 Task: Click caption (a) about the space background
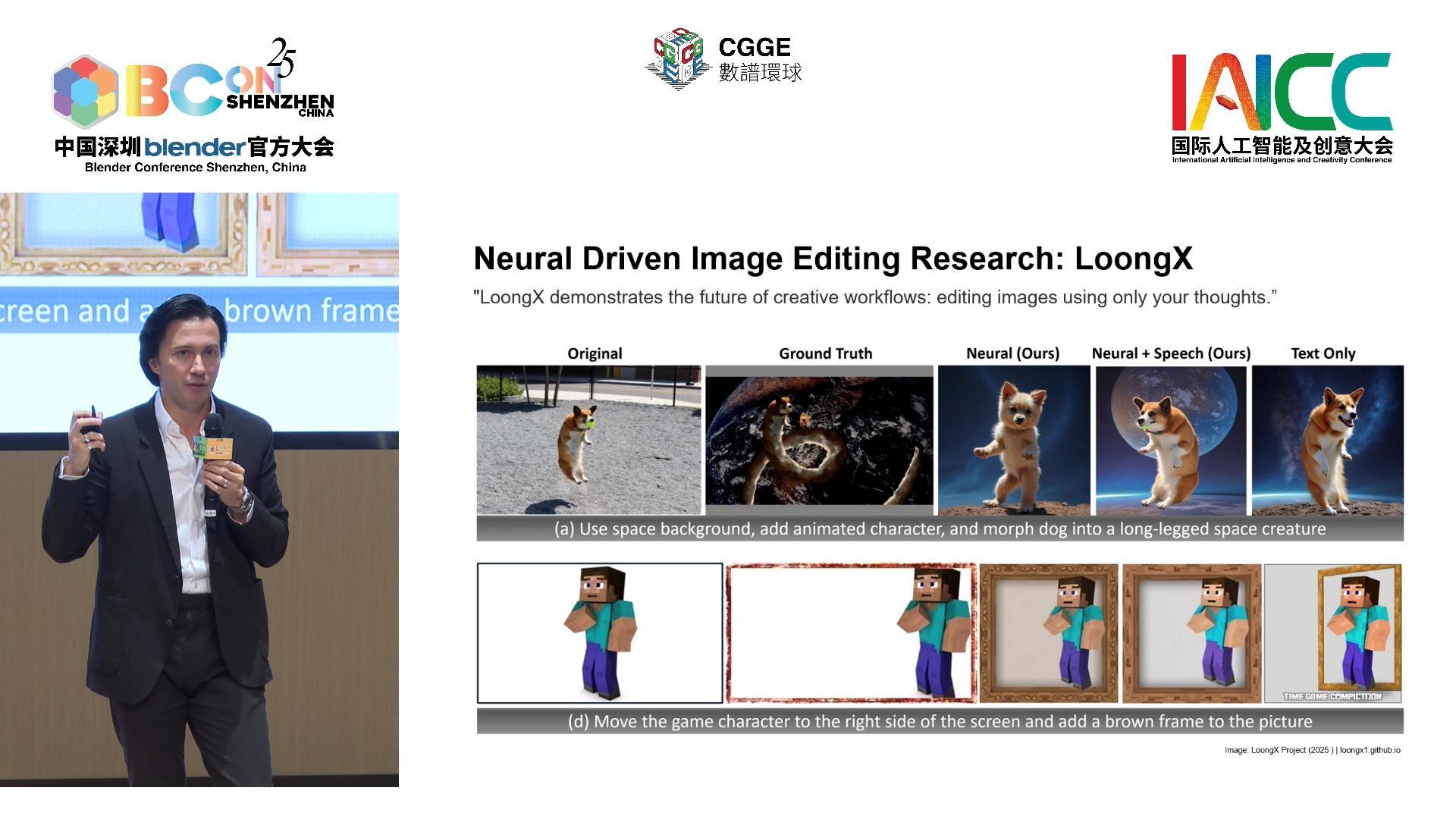940,529
